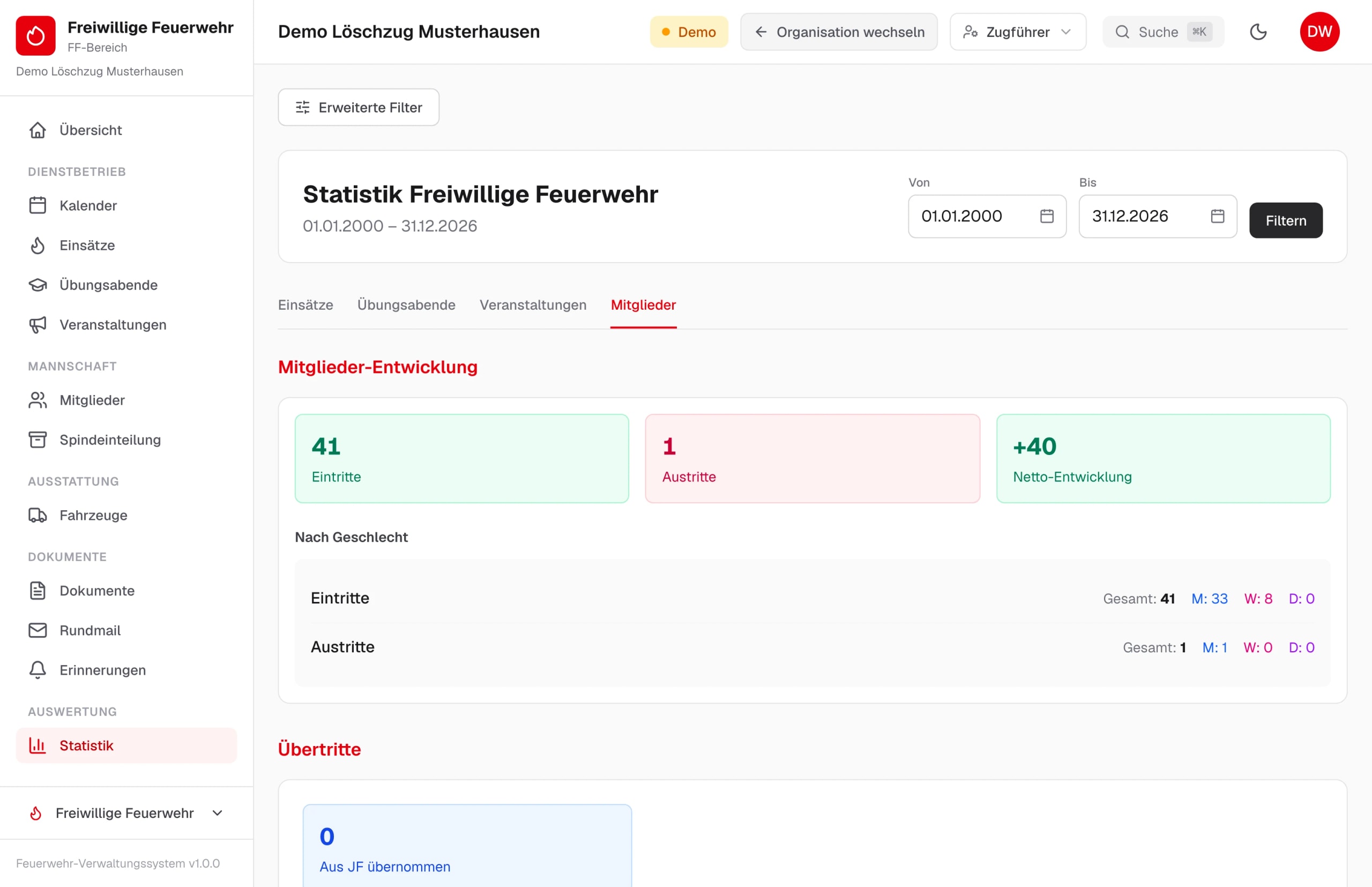1372x887 pixels.
Task: Click the Von date field 01.01.2000
Action: pyautogui.click(x=987, y=217)
